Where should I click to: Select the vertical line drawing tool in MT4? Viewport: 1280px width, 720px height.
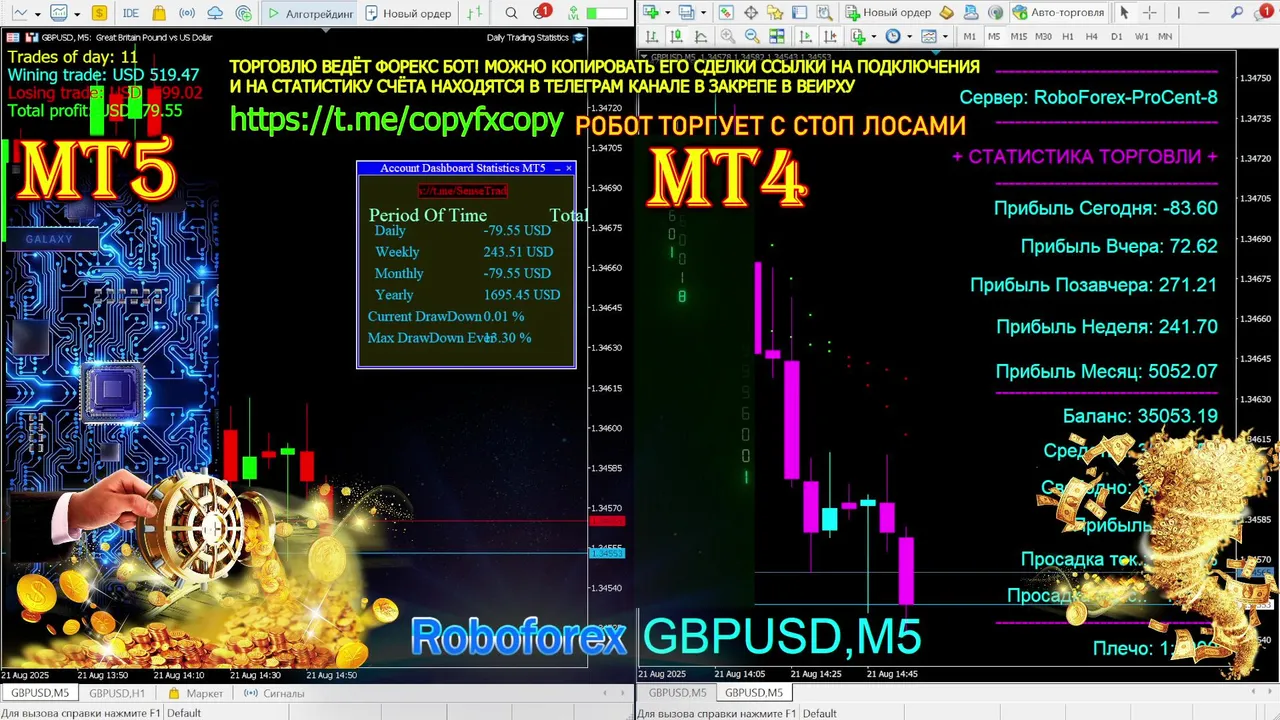[1179, 13]
